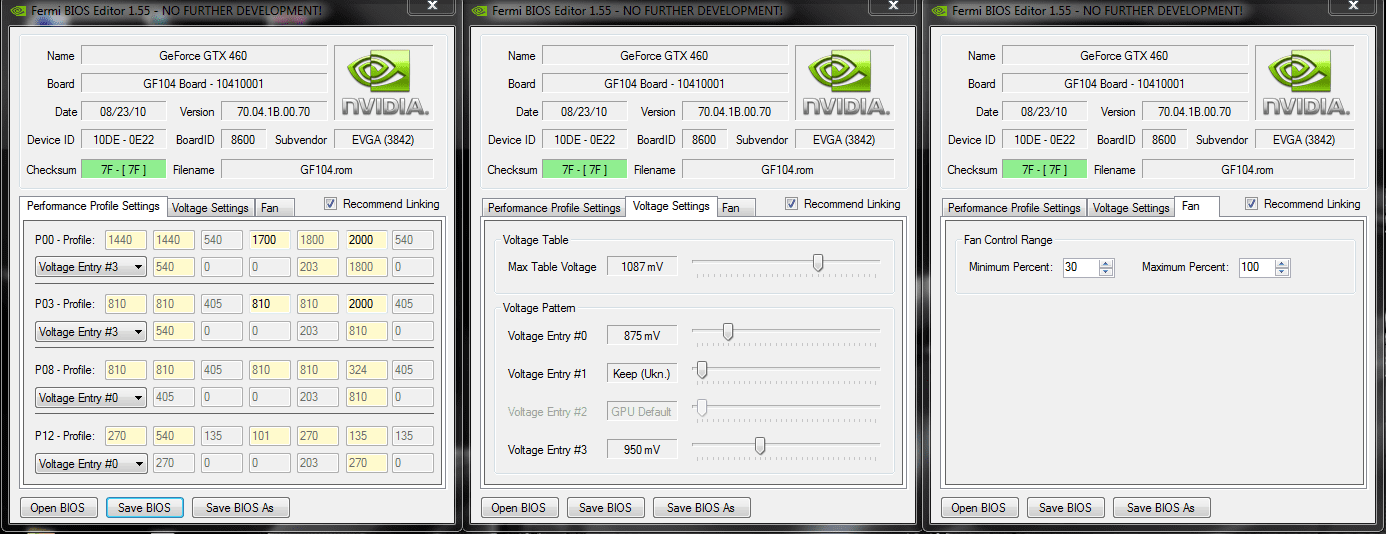Click Open BIOS in Performance Profile window
This screenshot has height=534, width=1386.
tap(58, 507)
